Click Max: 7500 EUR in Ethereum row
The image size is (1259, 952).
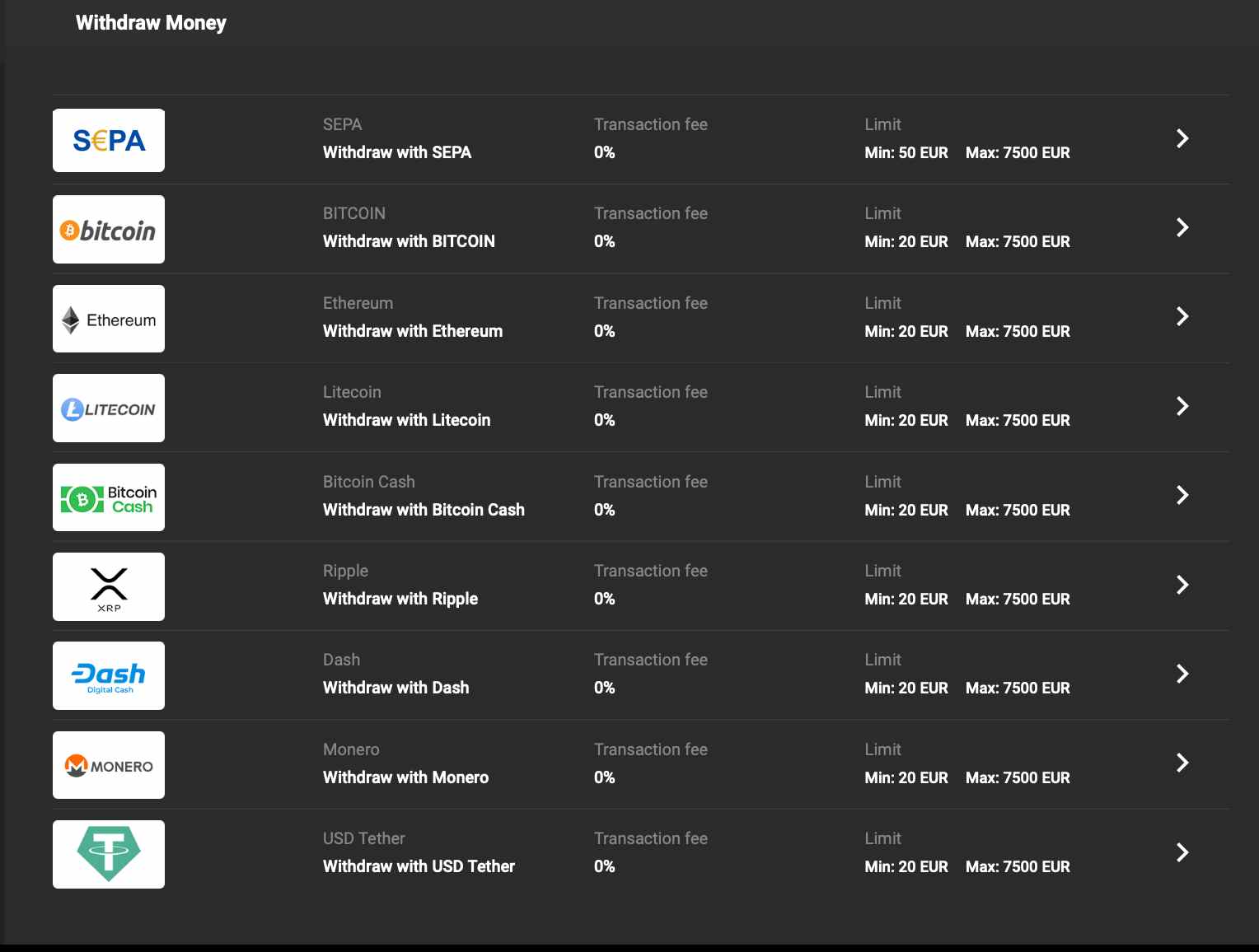point(1018,331)
